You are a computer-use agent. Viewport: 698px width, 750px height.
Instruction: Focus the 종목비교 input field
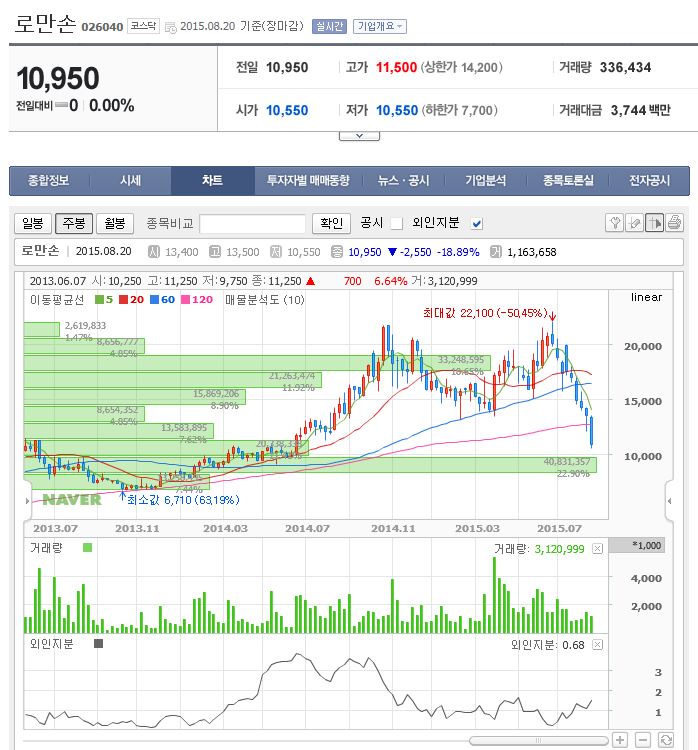tap(253, 224)
